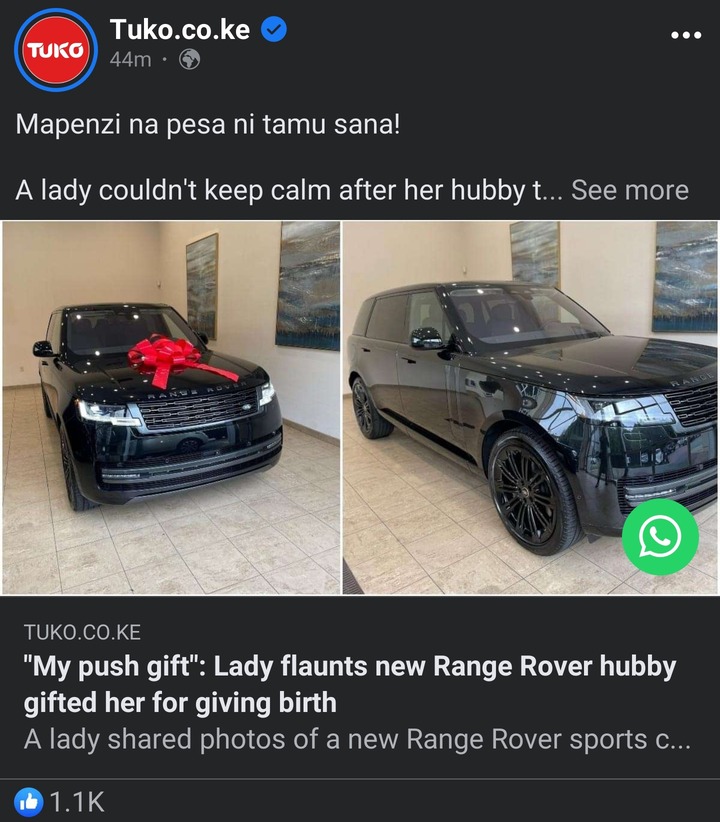Click the blue thumbs-up like reaction icon

[28, 802]
